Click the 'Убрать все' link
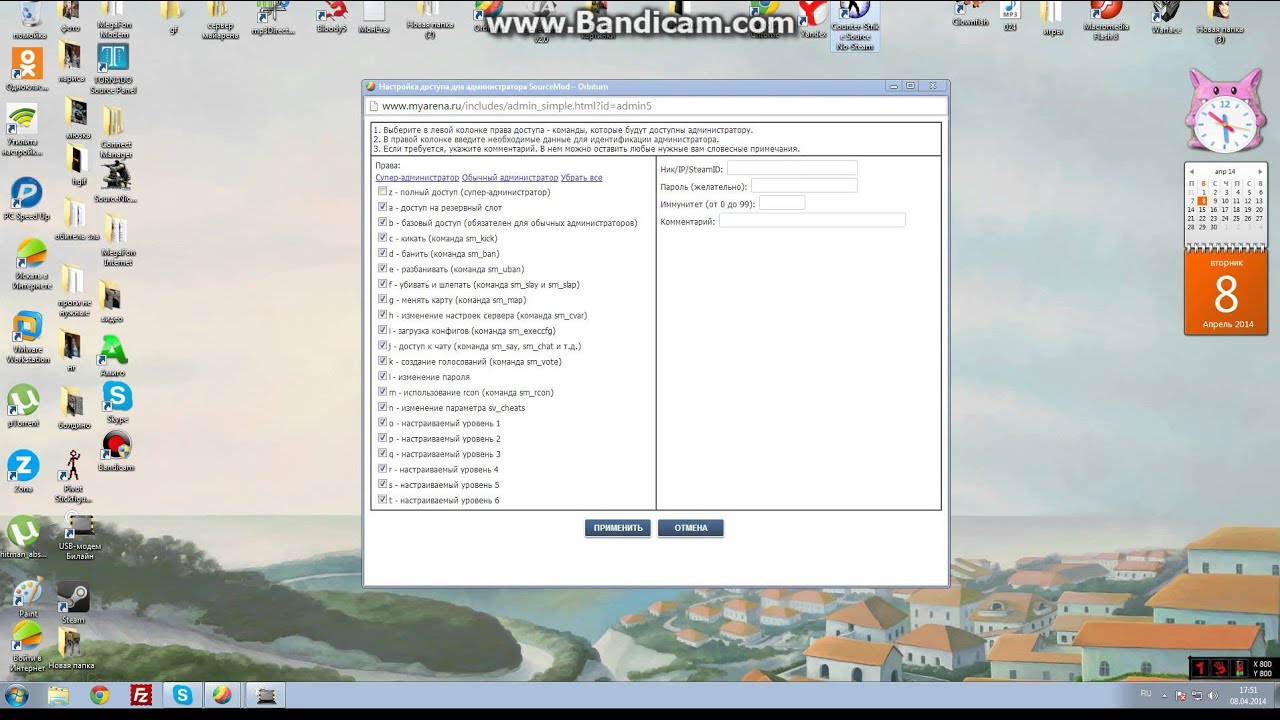 click(x=581, y=177)
